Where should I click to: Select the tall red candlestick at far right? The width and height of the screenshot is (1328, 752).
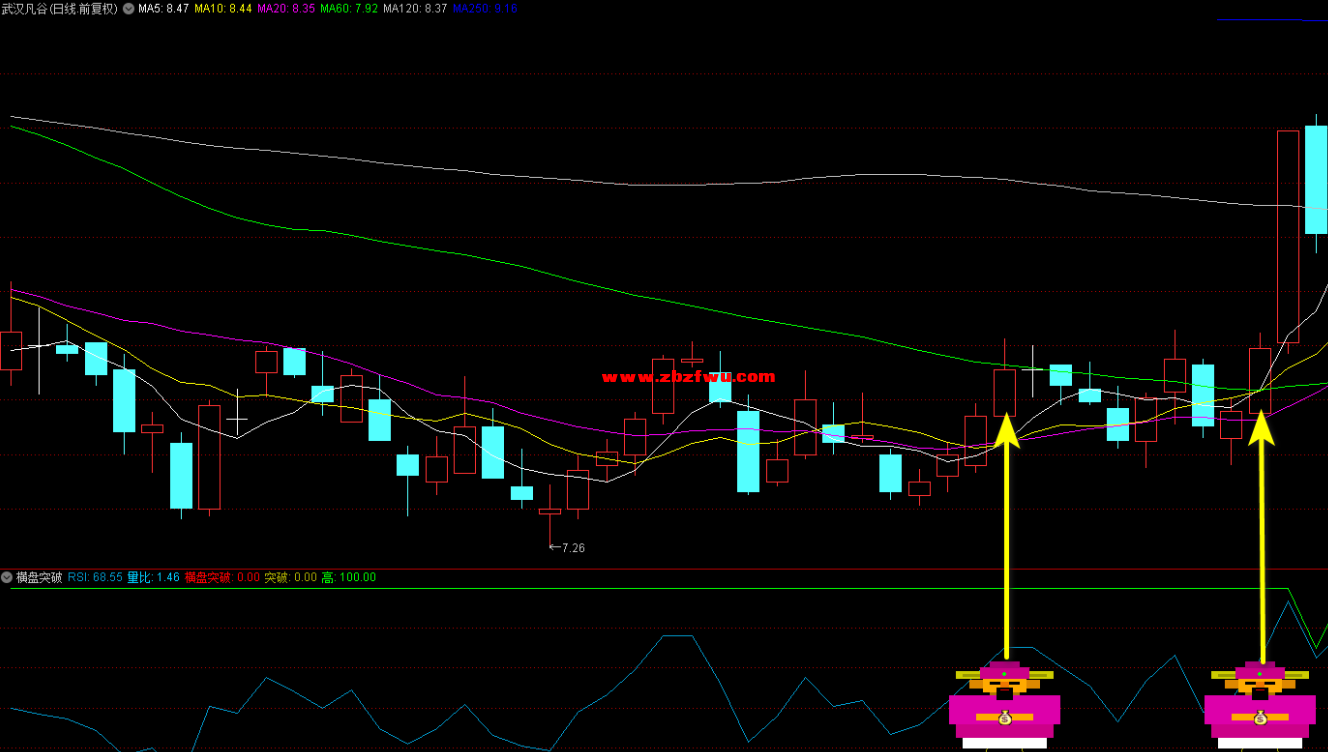1288,237
